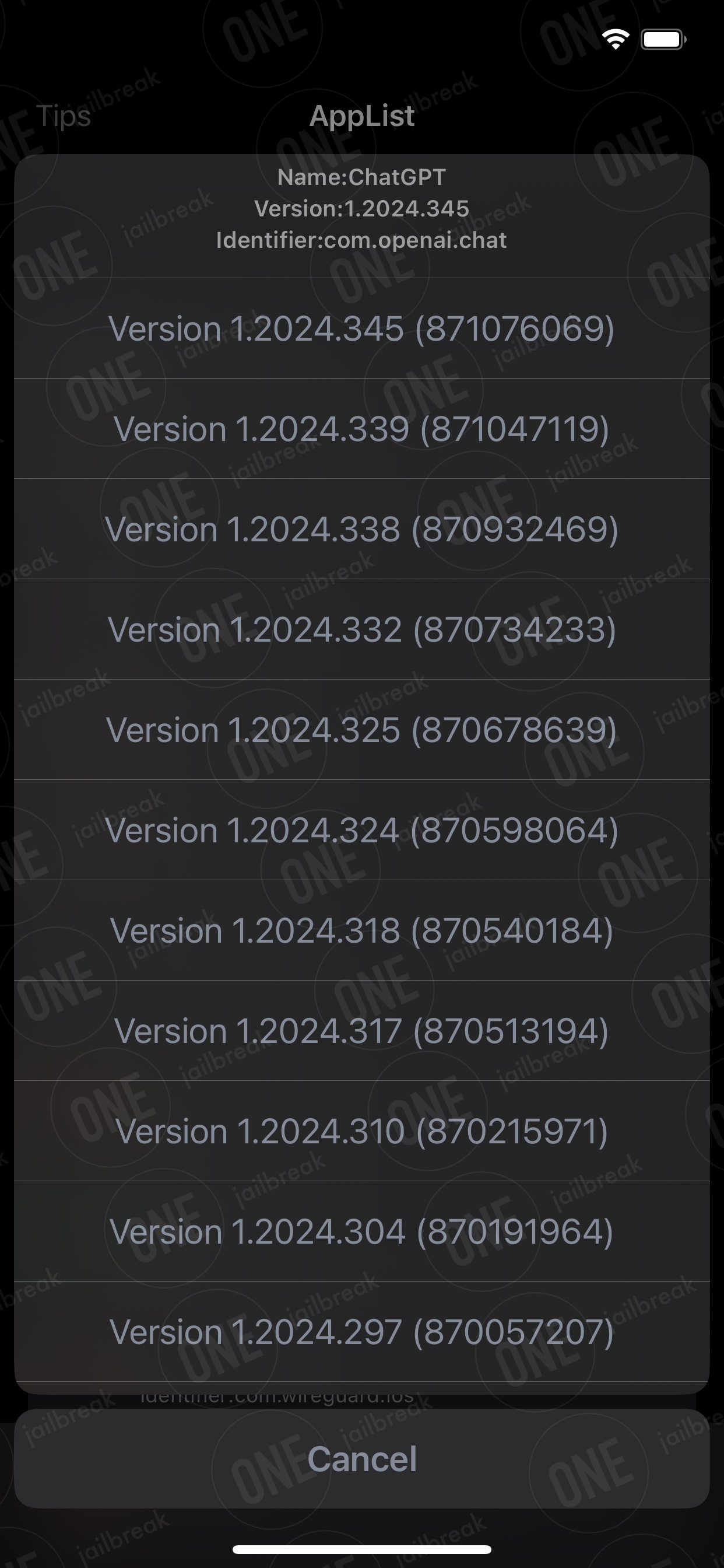
Task: Pick Version 1.2024.318 (870540184)
Action: tap(362, 930)
